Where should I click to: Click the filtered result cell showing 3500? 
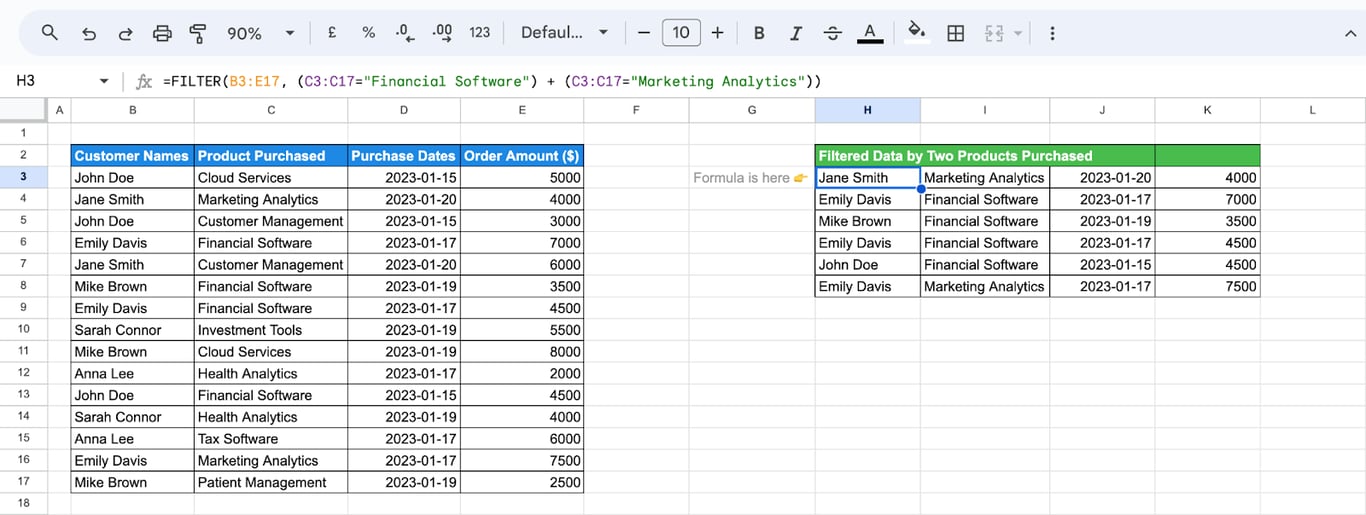[x=1207, y=221]
